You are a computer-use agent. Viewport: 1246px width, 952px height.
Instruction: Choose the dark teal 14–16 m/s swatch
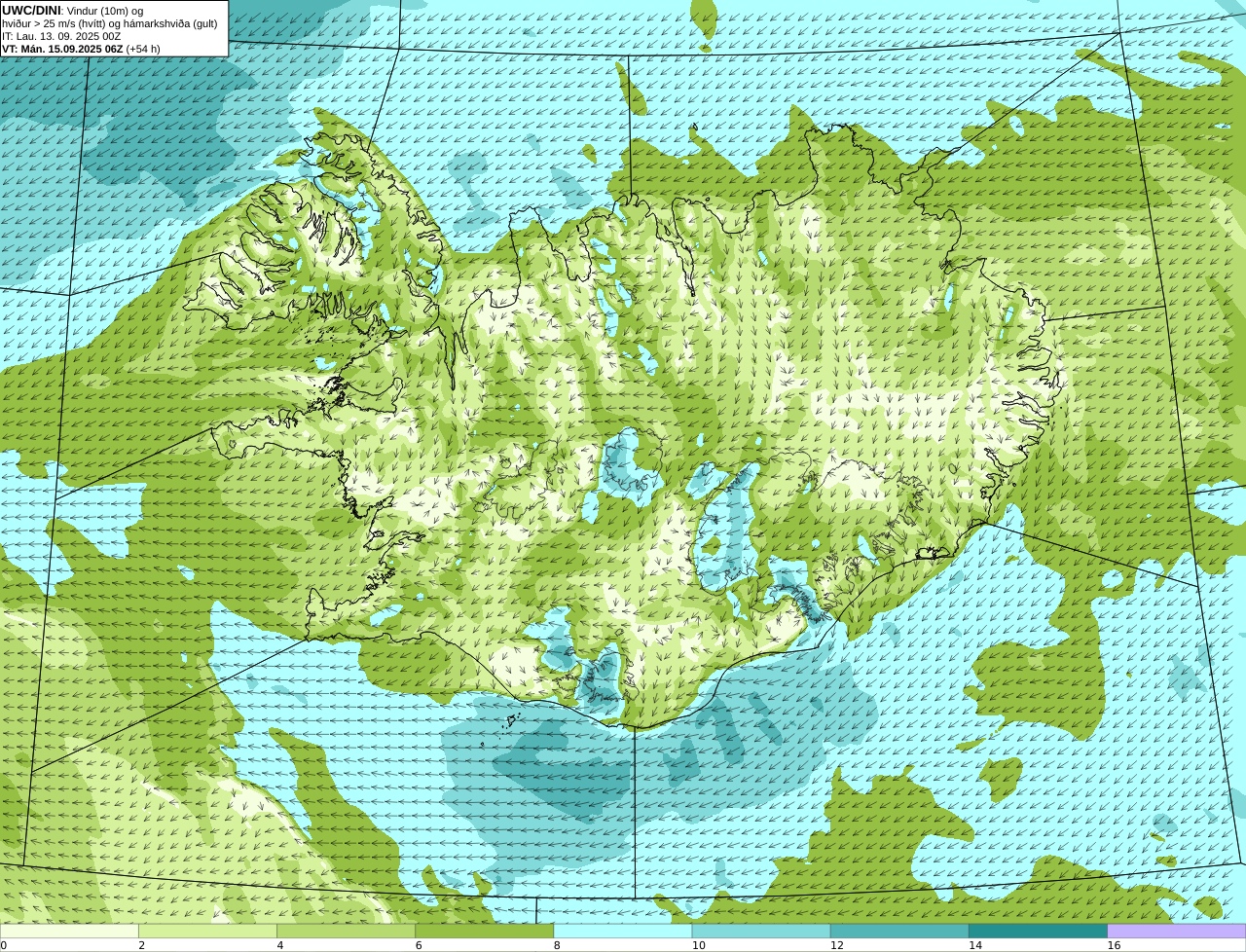pos(1038,931)
